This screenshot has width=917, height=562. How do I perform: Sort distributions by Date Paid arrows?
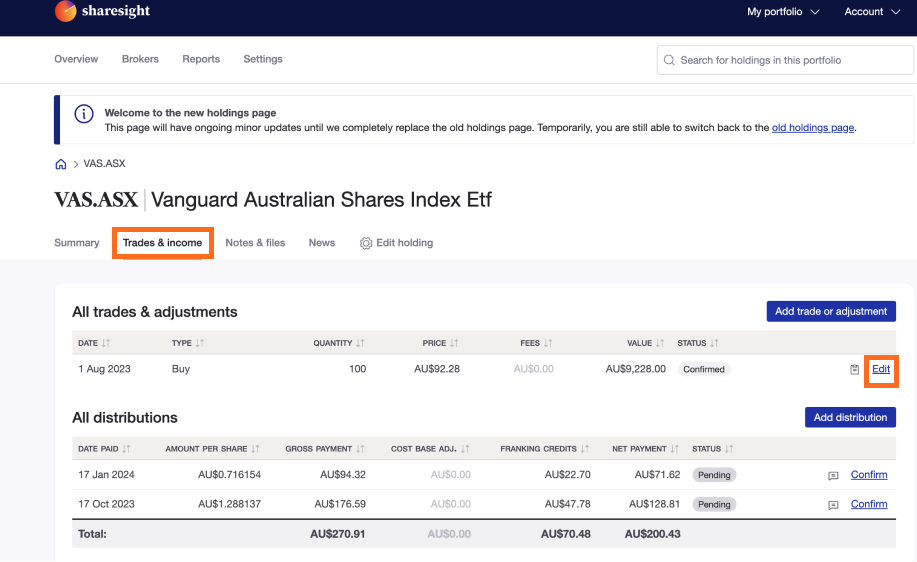click(126, 449)
